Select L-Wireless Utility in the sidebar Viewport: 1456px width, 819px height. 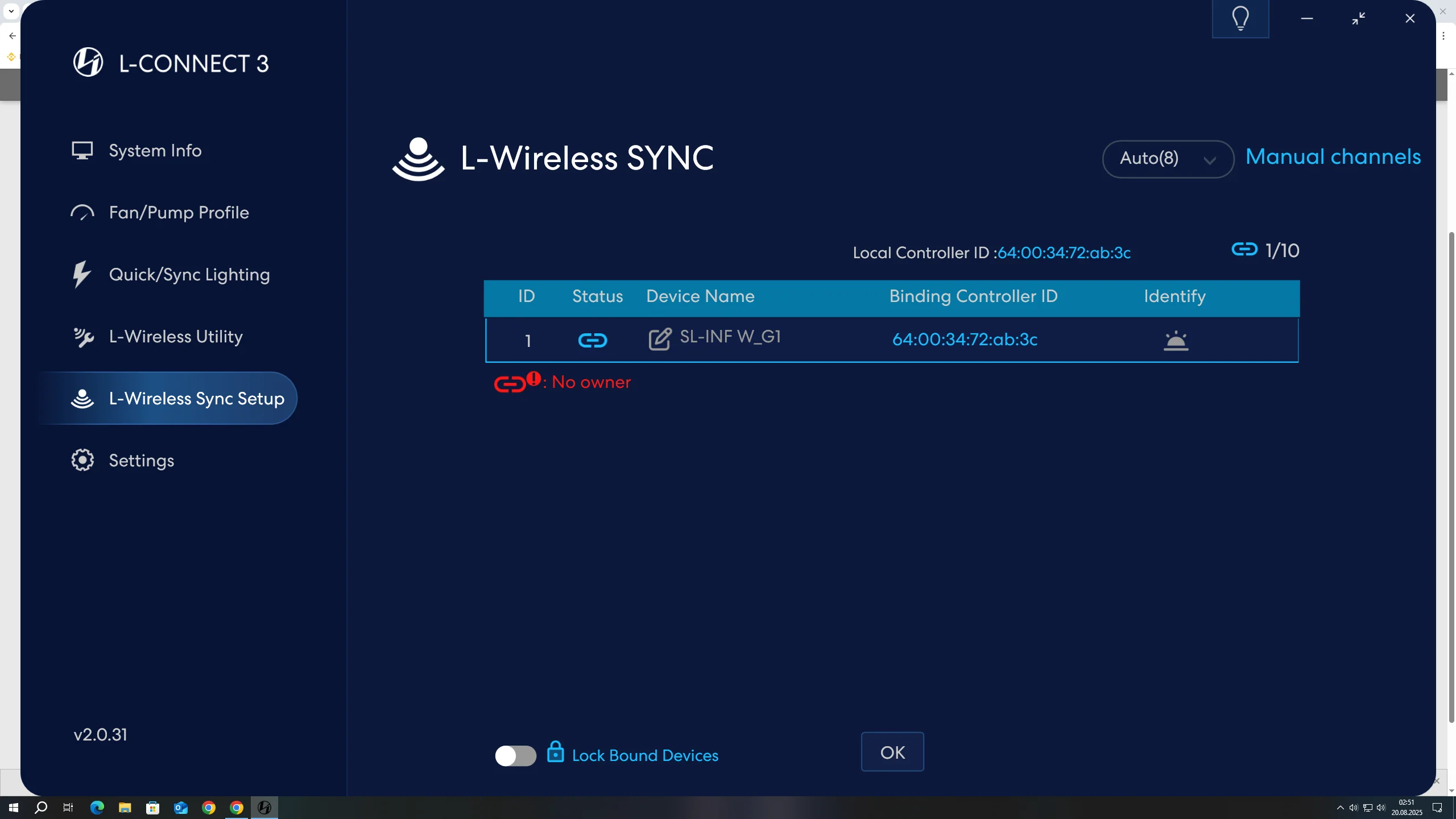(x=175, y=337)
